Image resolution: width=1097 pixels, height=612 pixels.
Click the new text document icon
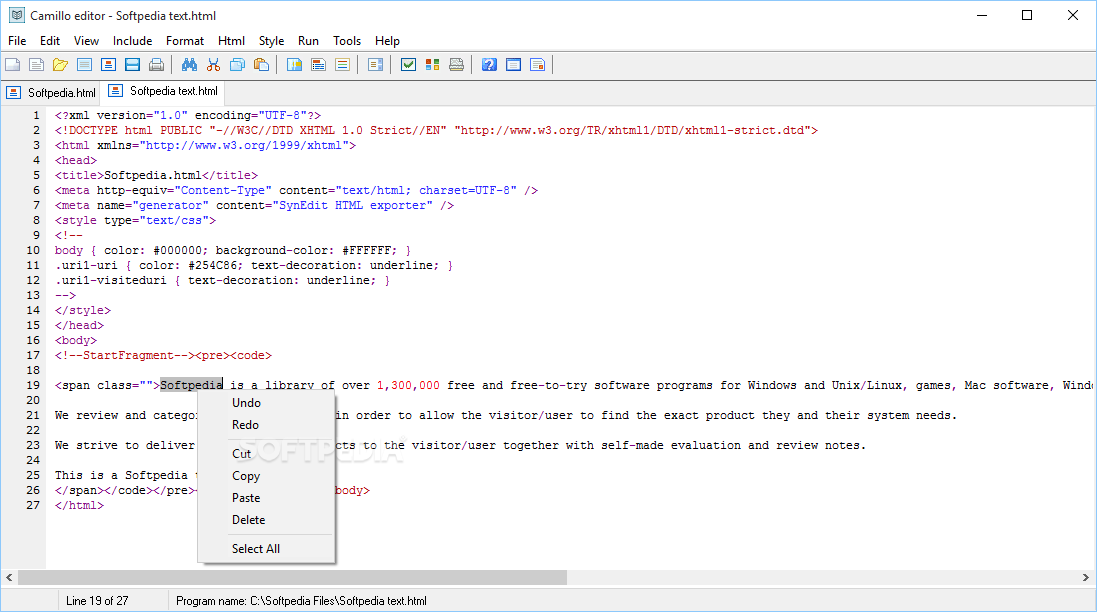point(36,65)
